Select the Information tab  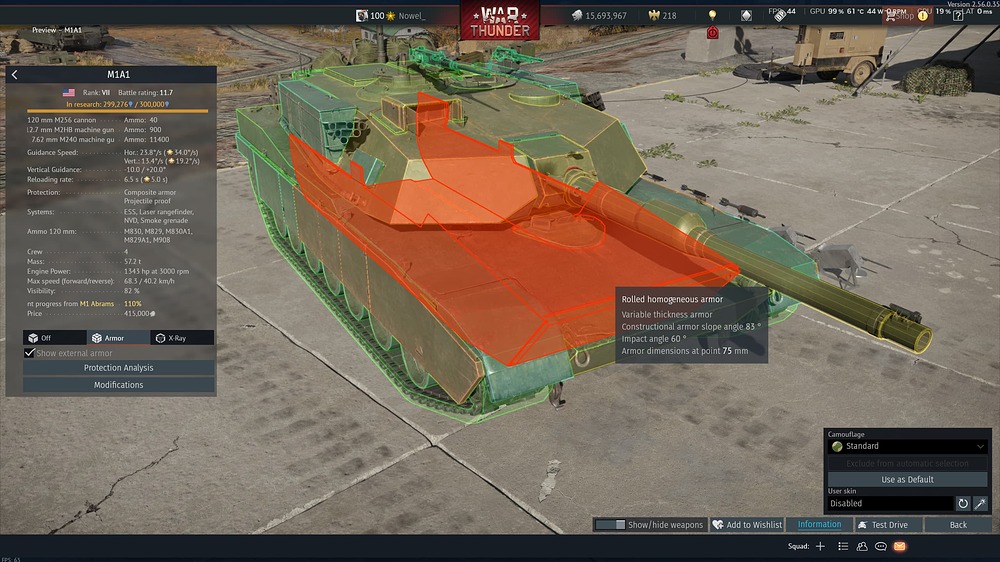(820, 524)
